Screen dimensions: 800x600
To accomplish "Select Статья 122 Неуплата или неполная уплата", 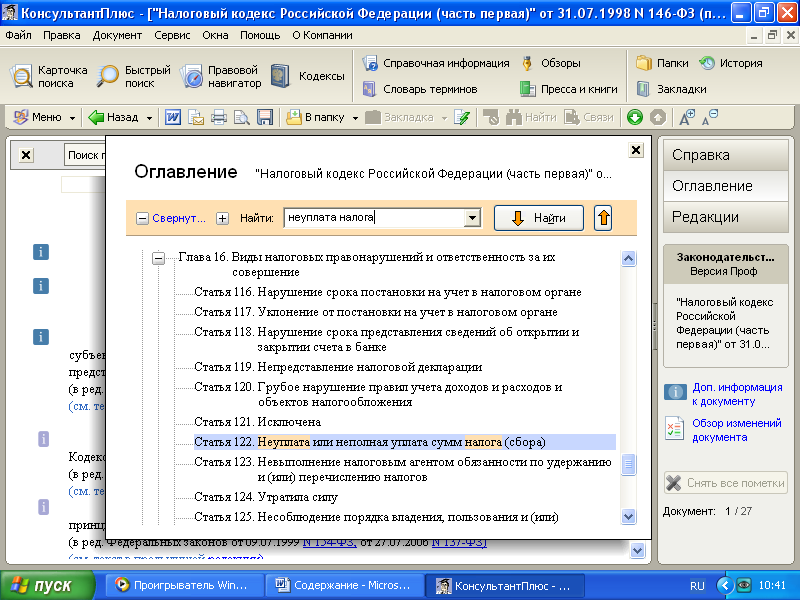I will point(405,442).
